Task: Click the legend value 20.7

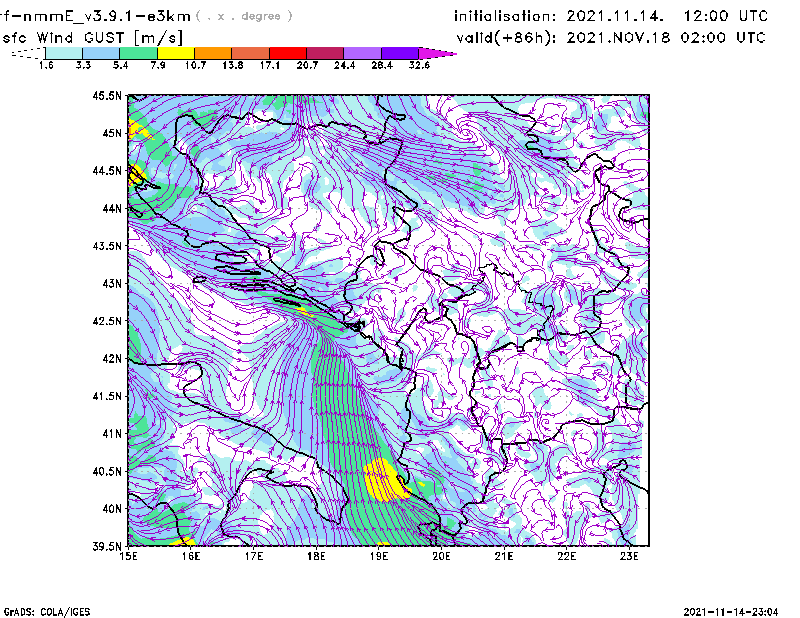Action: tap(307, 65)
